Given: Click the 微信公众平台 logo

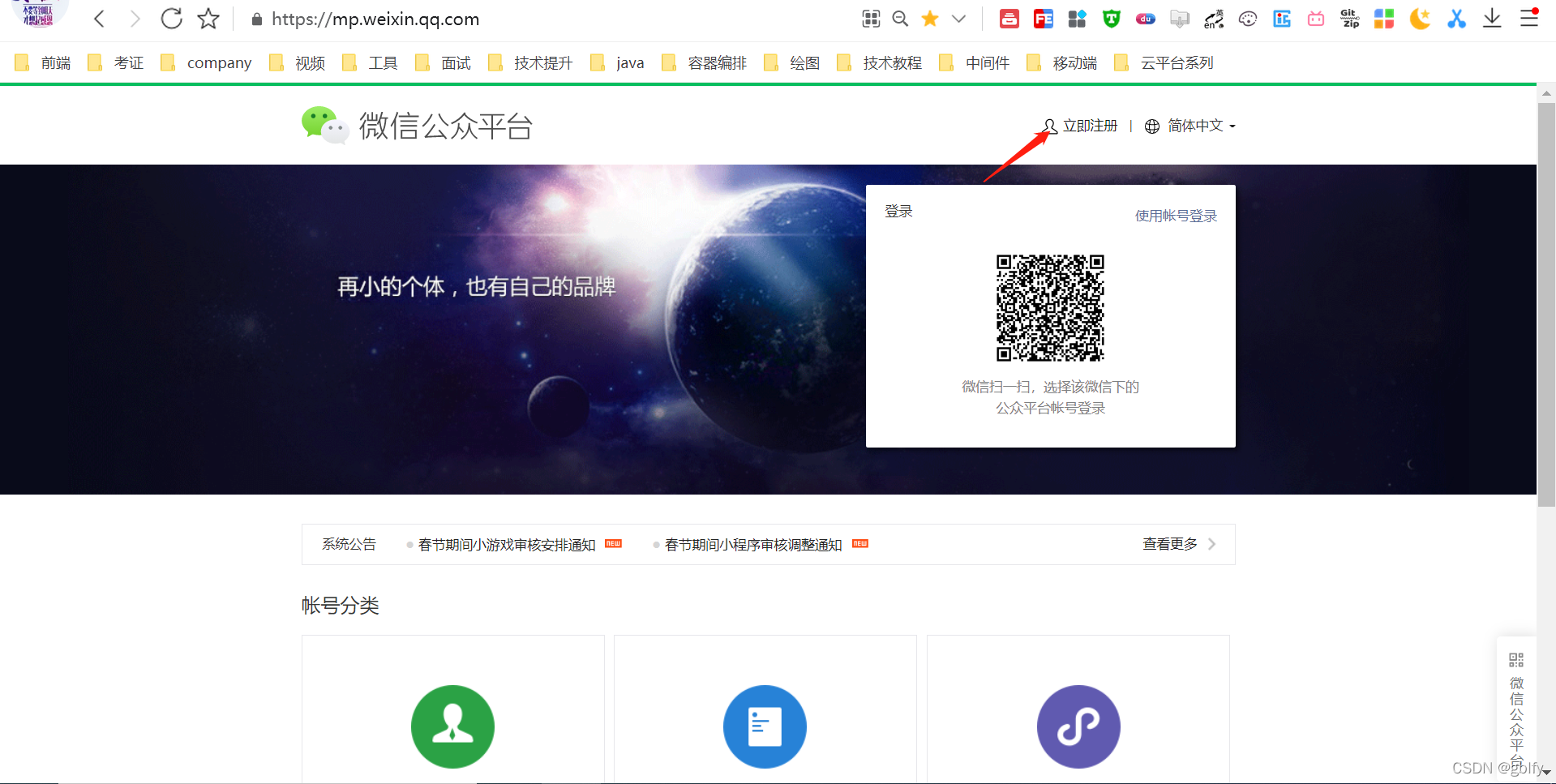Looking at the screenshot, I should point(417,126).
